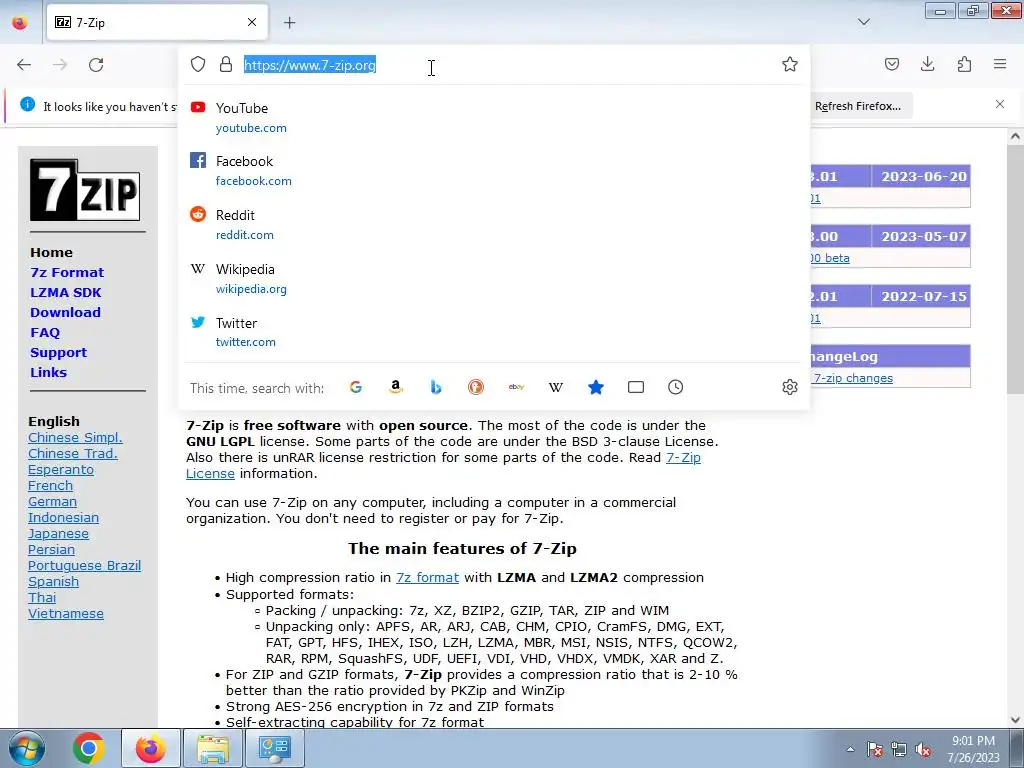Screen dimensions: 1024x768
Task: Open the 7z format link in features
Action: point(427,577)
